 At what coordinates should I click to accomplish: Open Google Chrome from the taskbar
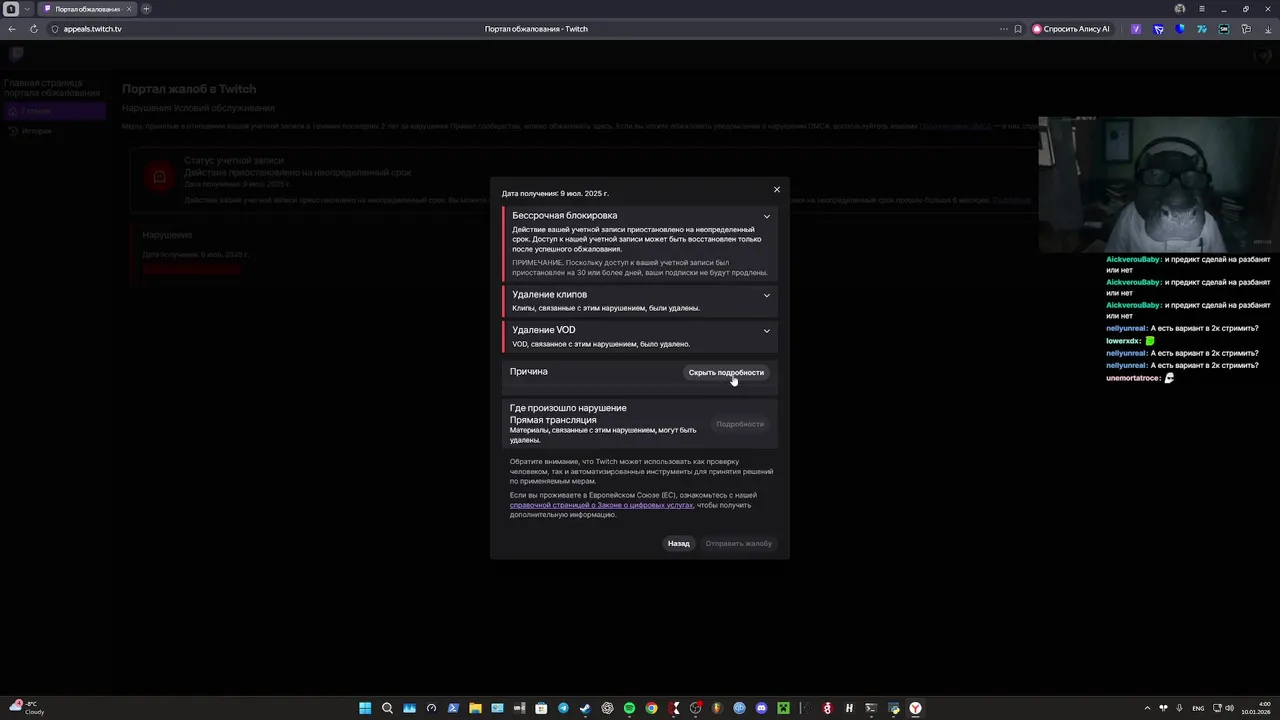click(651, 708)
